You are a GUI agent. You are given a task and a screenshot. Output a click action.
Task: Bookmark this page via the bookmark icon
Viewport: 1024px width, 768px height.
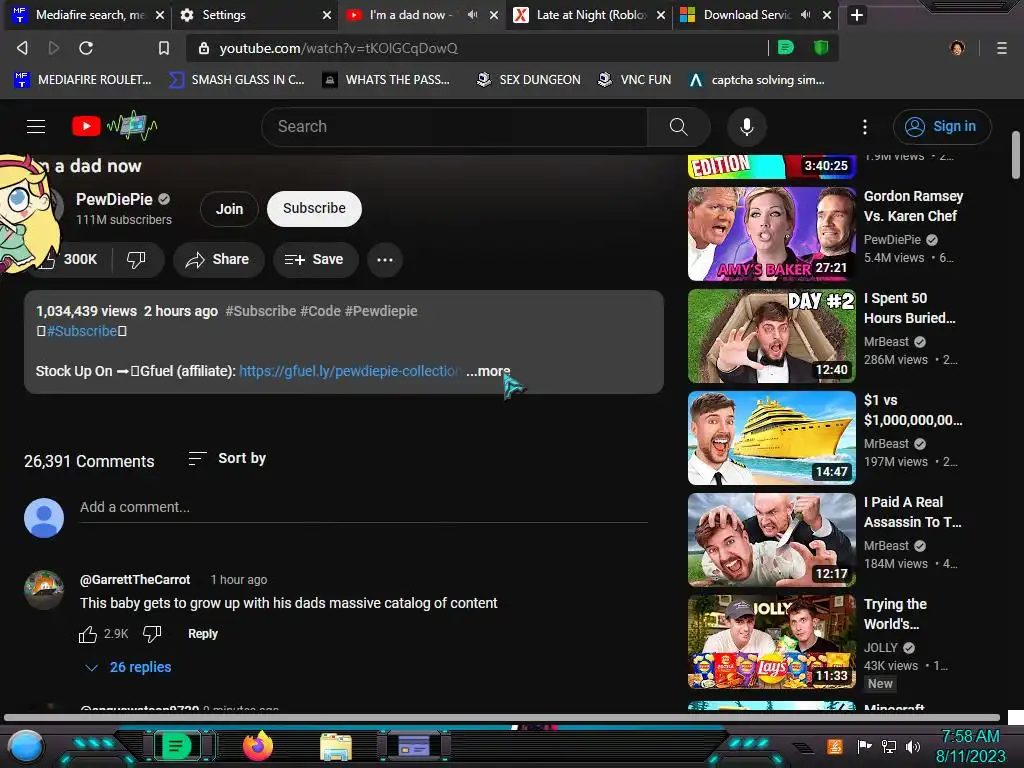point(164,48)
